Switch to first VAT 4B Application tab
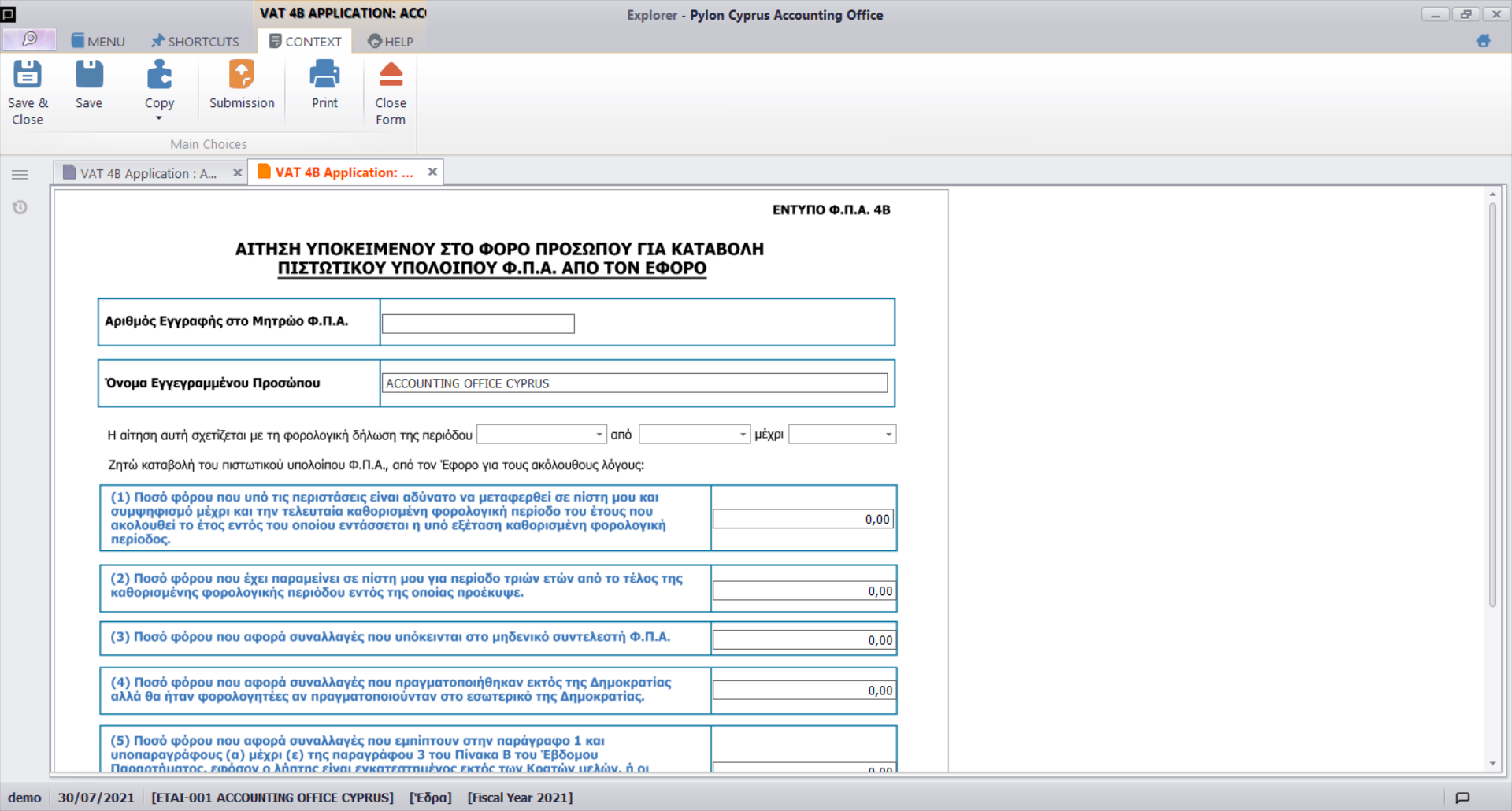Viewport: 1512px width, 811px height. coord(147,173)
